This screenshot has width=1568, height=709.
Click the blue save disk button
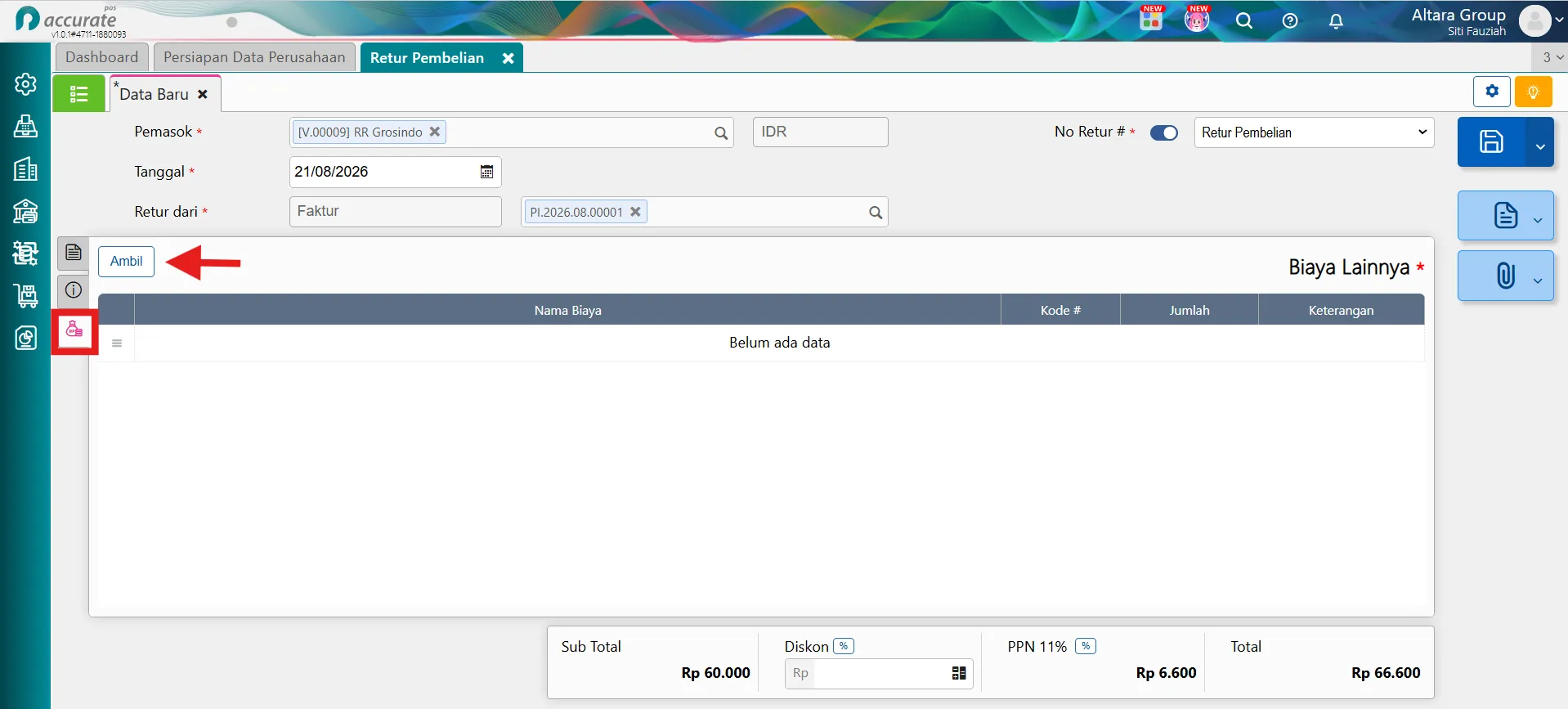pyautogui.click(x=1491, y=141)
